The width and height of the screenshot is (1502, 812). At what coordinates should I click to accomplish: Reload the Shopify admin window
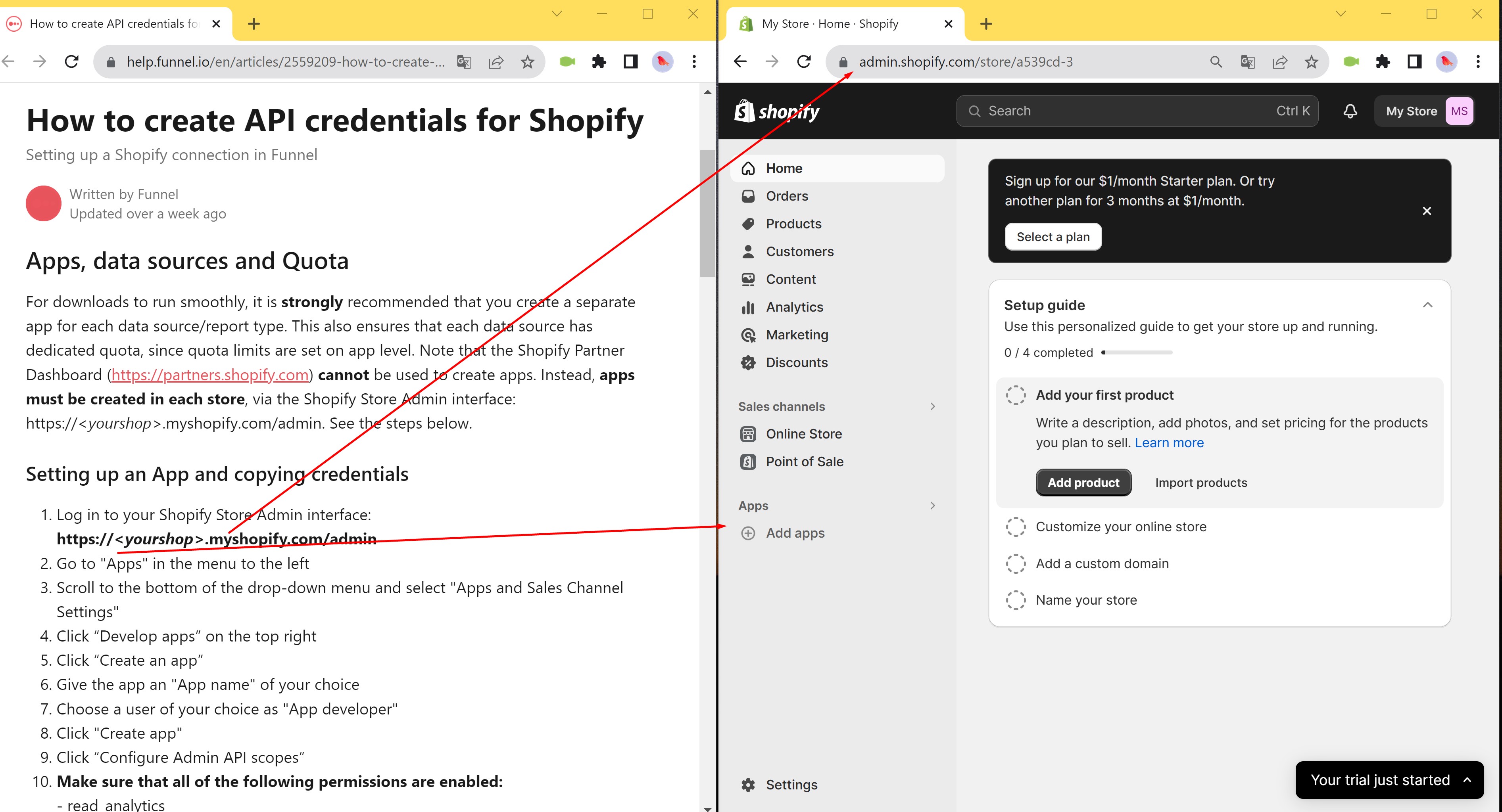click(803, 61)
